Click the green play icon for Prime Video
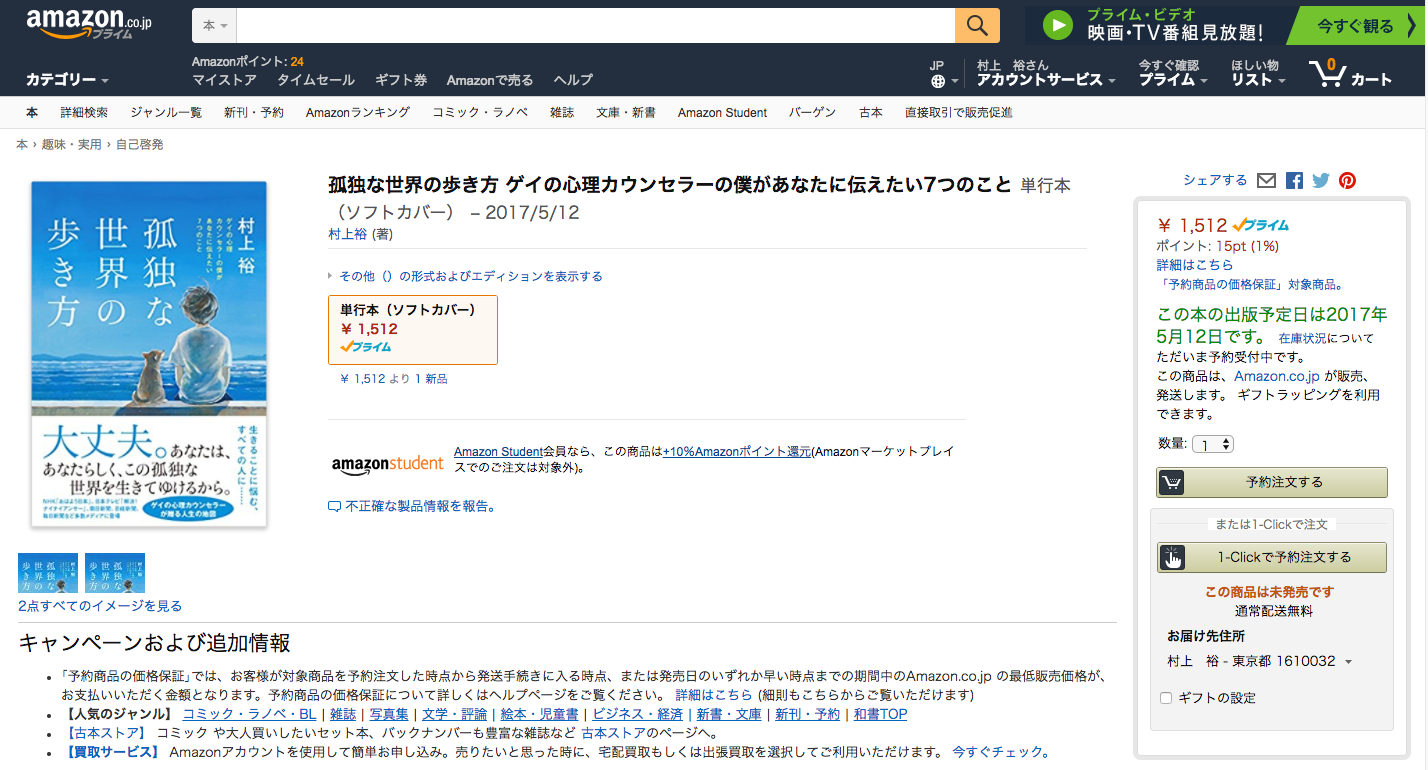The width and height of the screenshot is (1428, 770). 1056,25
